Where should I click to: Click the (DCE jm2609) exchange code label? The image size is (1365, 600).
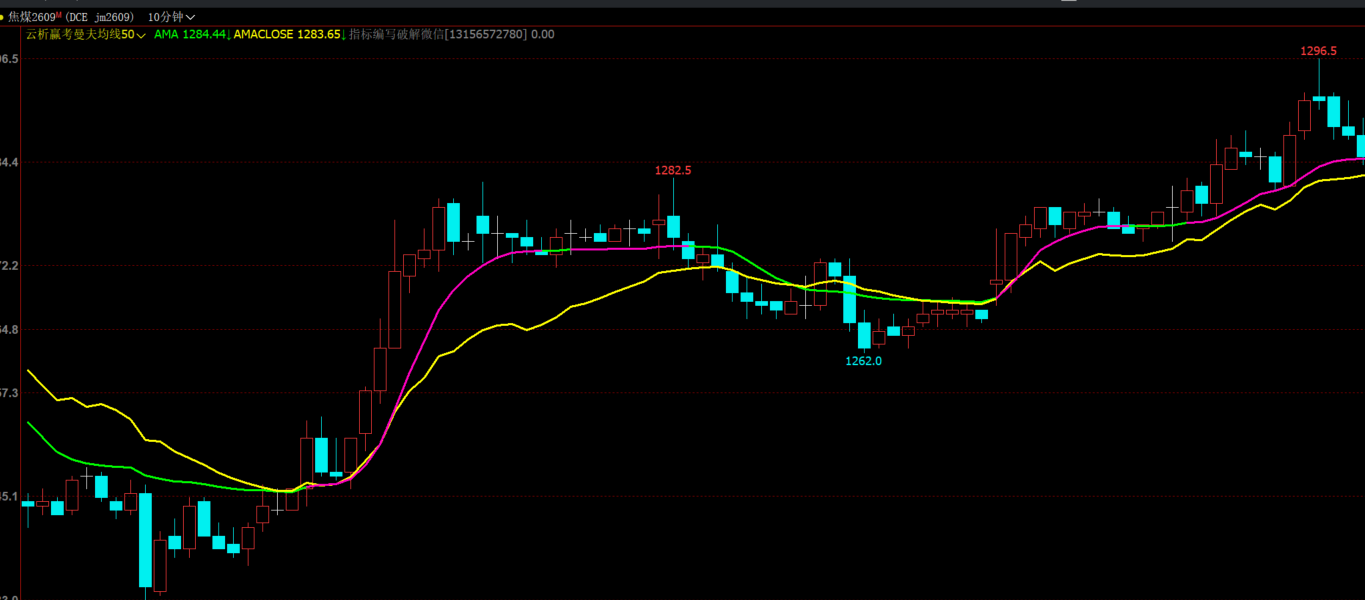100,17
